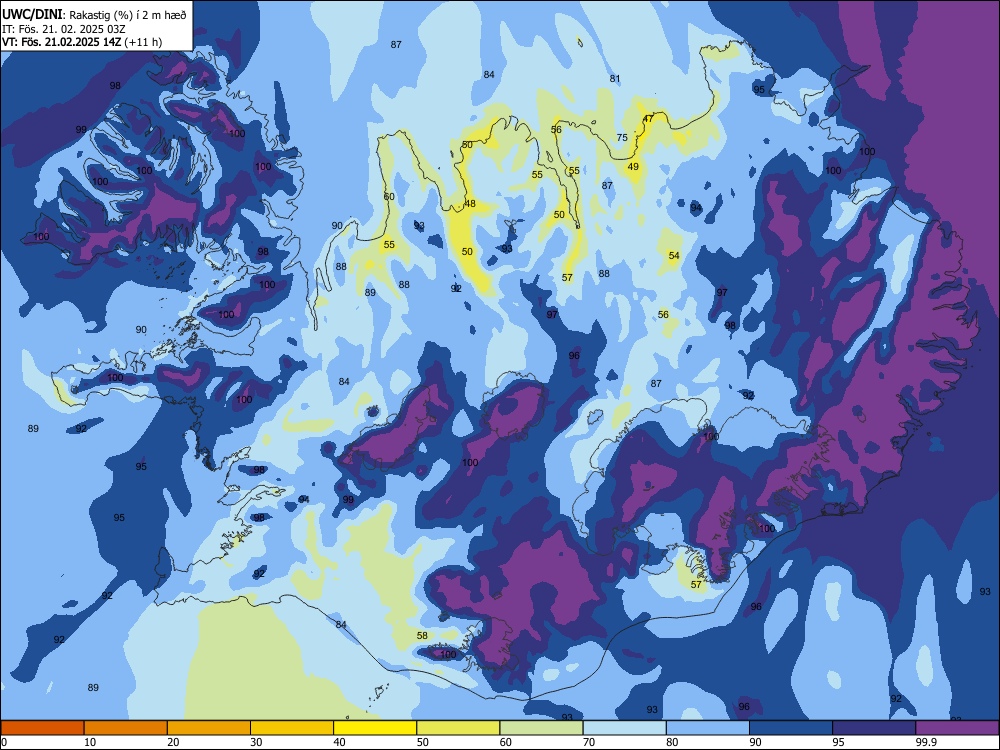
Task: Click the 0–10 dark orange legend swatch
Action: (x=42, y=728)
